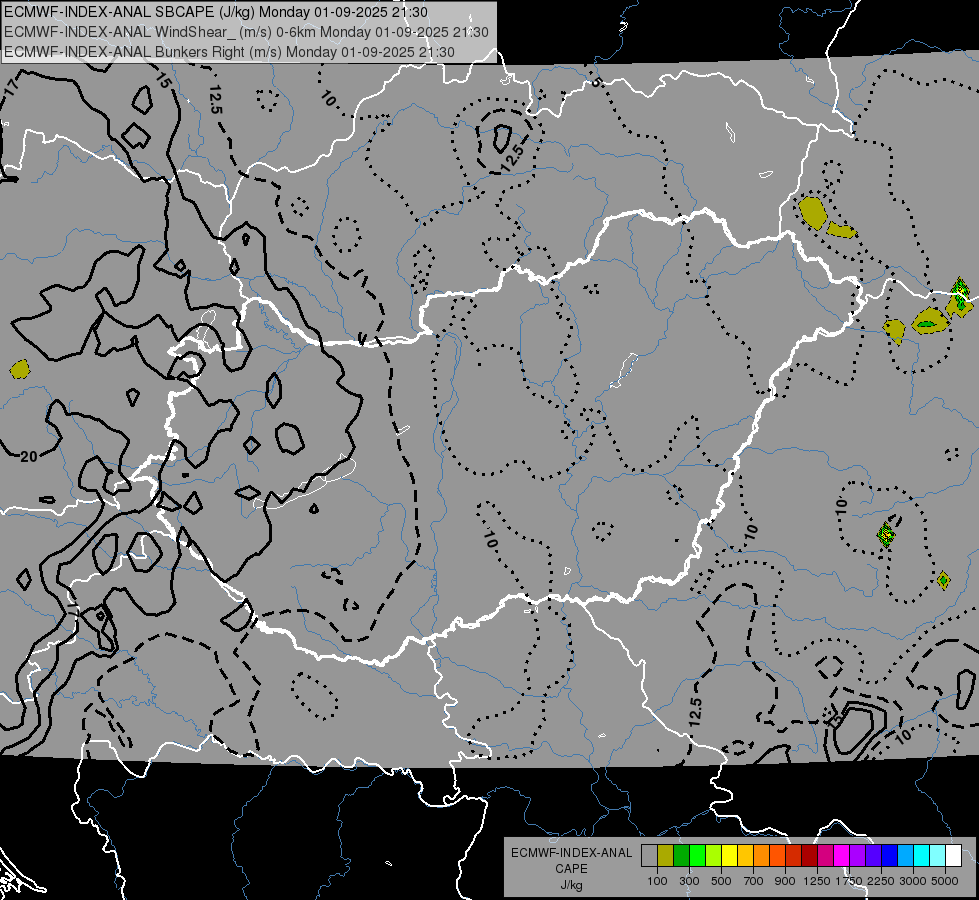This screenshot has width=979, height=900.
Task: Click the amber gold legend swatch
Action: (745, 855)
